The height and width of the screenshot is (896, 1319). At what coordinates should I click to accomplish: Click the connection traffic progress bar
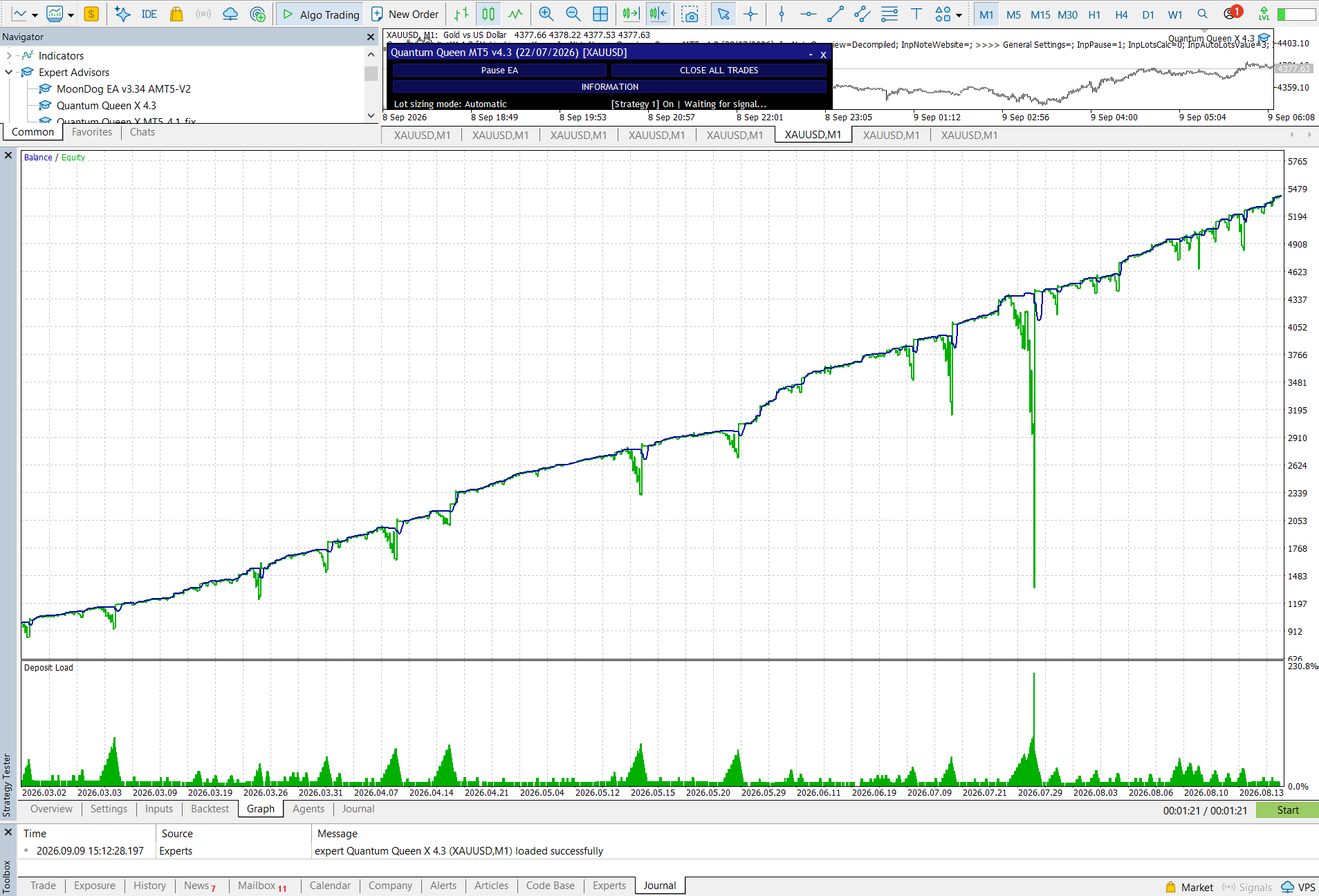click(x=1296, y=14)
